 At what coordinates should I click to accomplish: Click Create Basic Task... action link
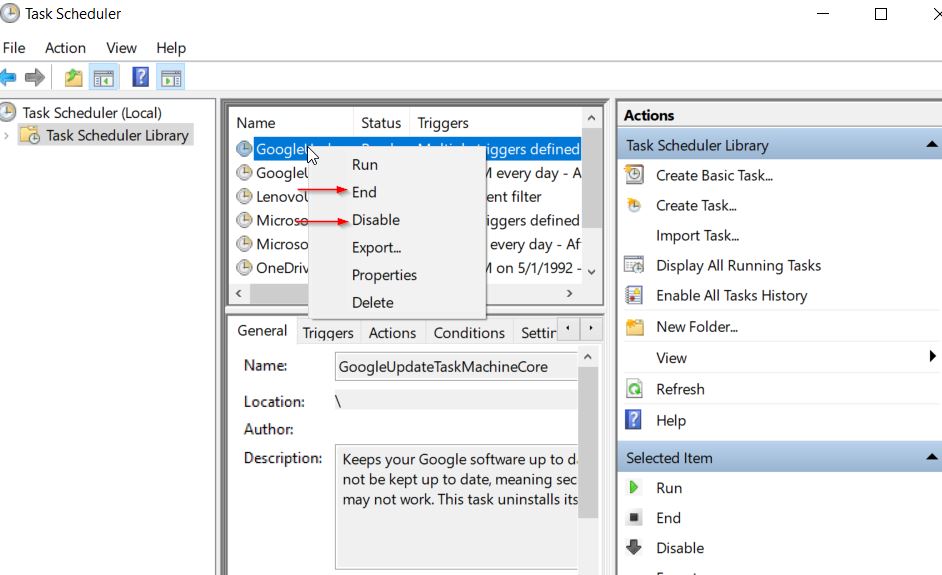click(x=714, y=175)
